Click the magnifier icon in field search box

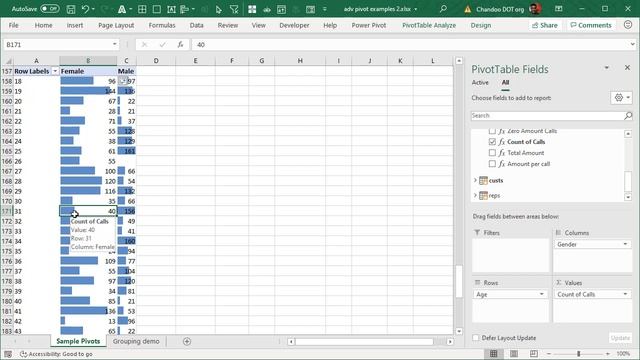pos(628,116)
